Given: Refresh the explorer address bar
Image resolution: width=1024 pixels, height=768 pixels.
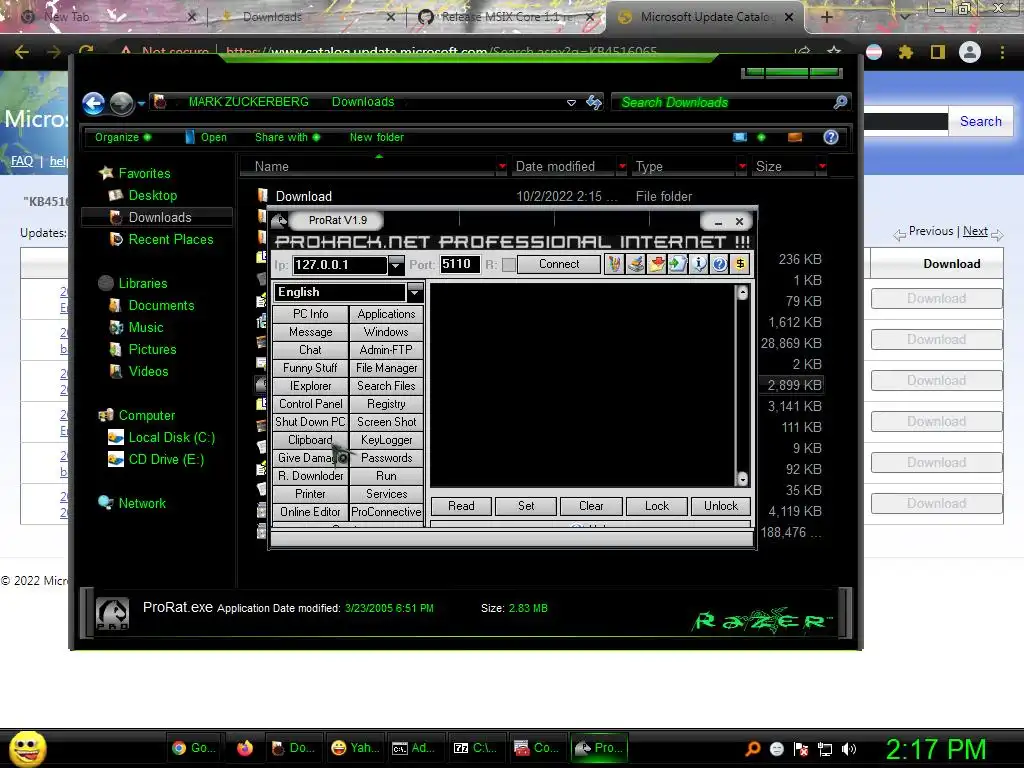Looking at the screenshot, I should (x=594, y=102).
